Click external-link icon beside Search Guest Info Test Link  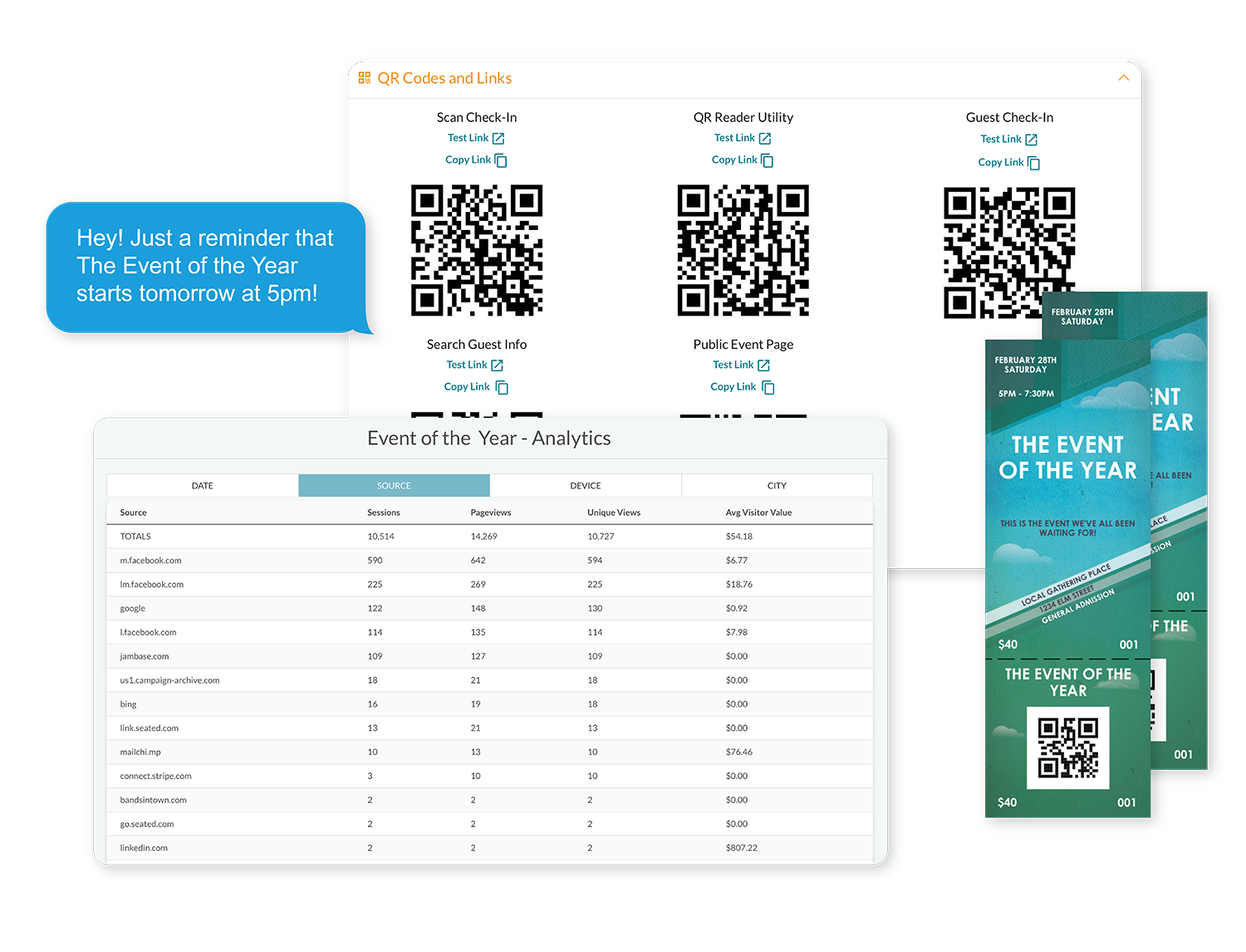[x=497, y=366]
